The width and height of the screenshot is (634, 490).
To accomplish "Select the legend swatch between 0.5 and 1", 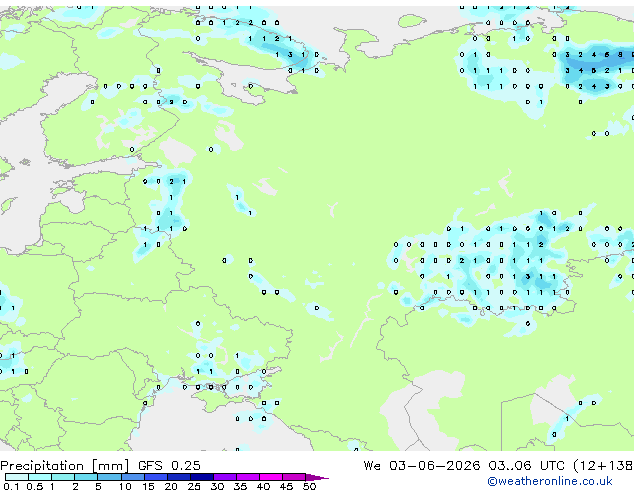I will click(x=40, y=477).
